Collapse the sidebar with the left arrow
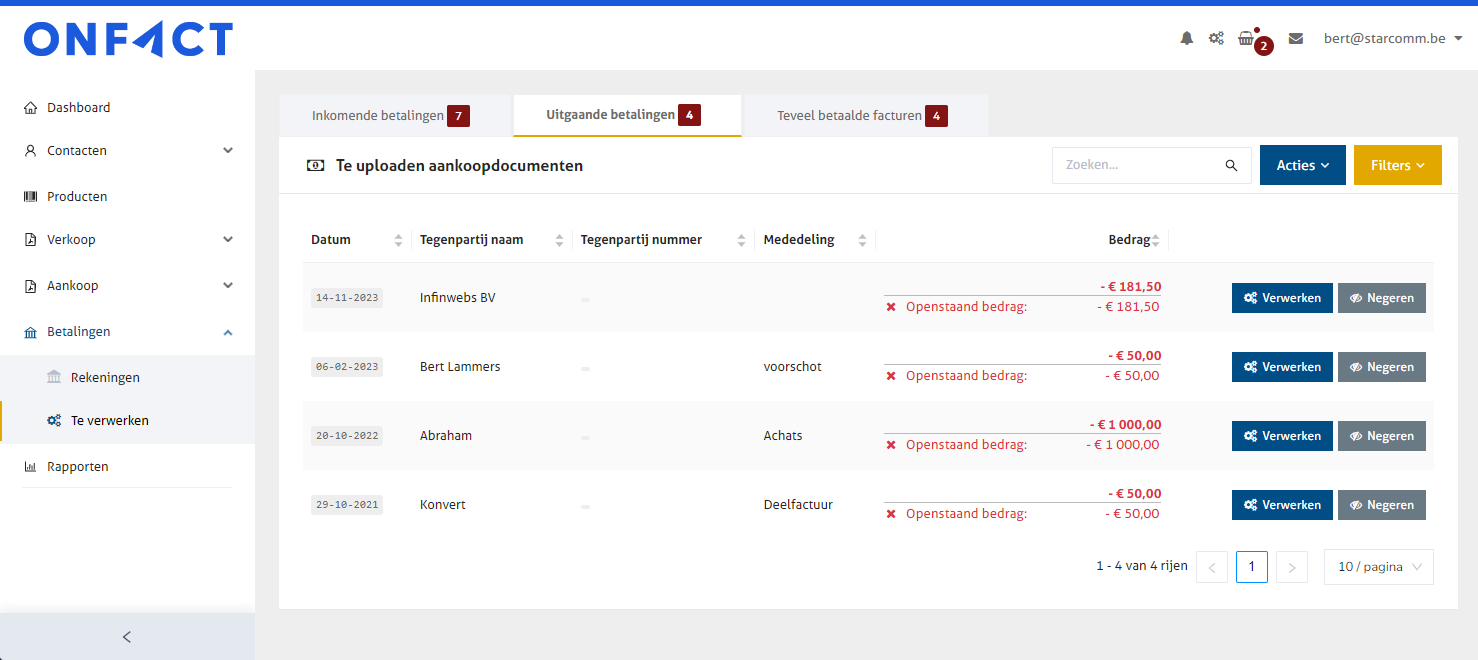 [x=127, y=637]
